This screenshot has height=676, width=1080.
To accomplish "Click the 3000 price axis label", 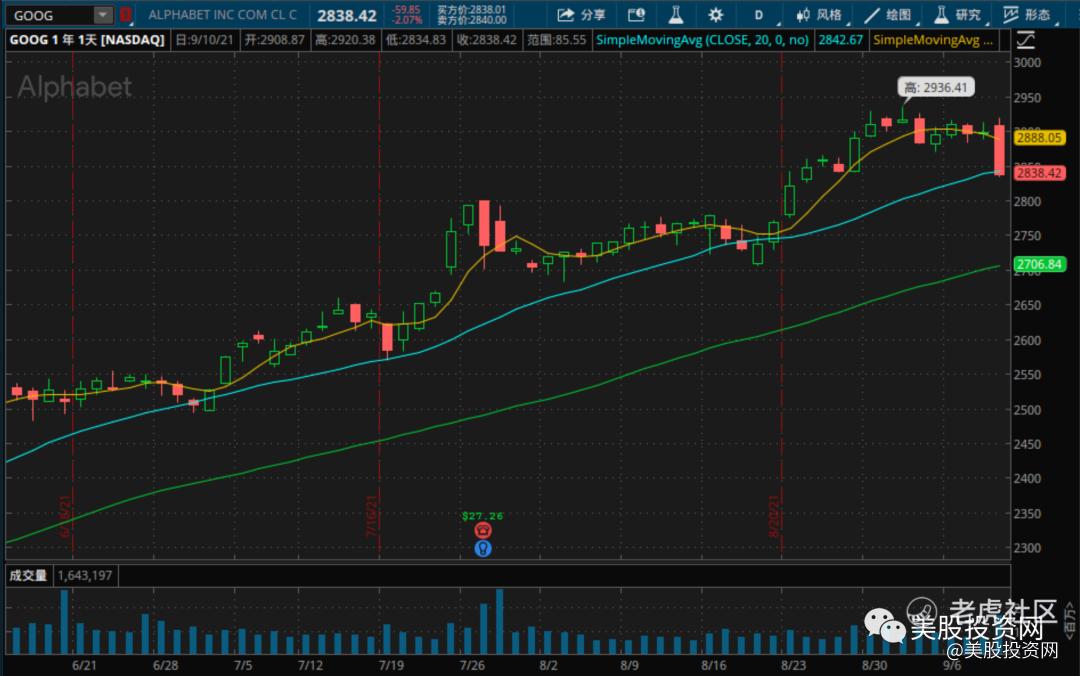I will (x=1028, y=62).
